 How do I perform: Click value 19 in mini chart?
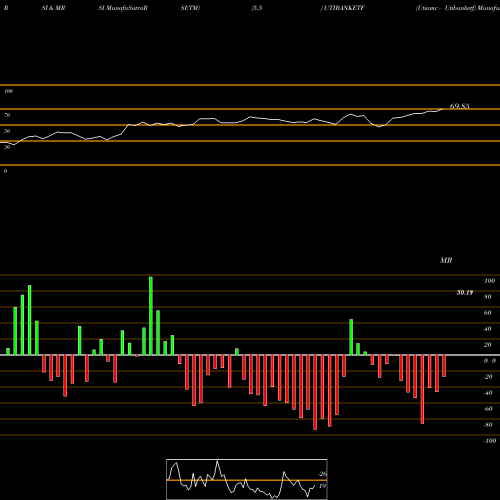[x=322, y=486]
